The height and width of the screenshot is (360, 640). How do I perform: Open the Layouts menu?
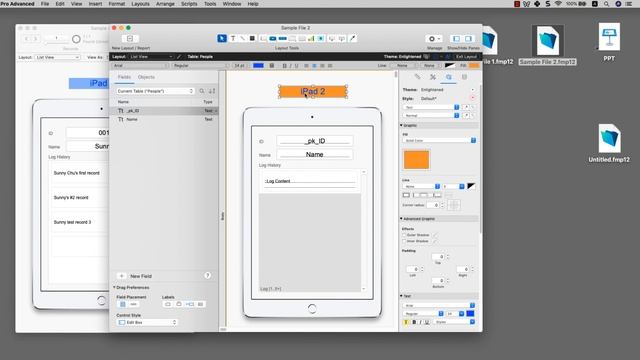(140, 4)
